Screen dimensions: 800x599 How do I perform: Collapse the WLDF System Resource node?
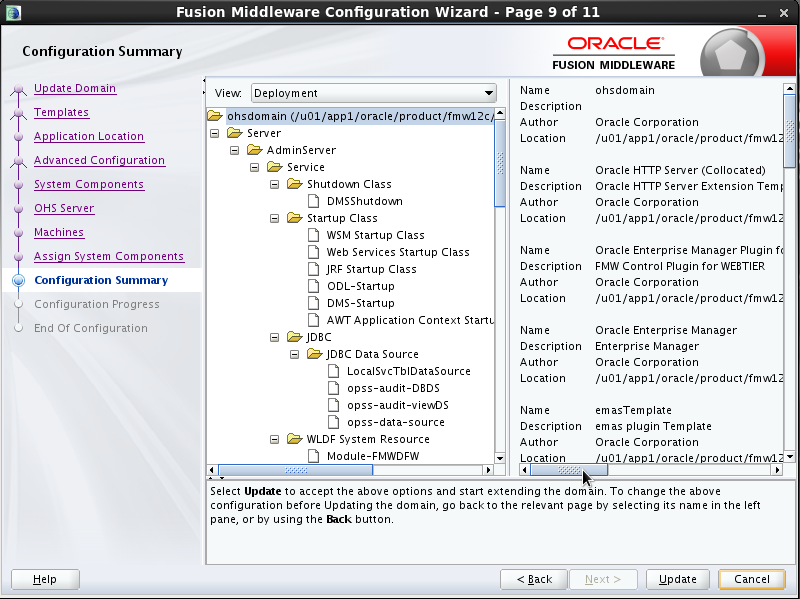pos(274,439)
